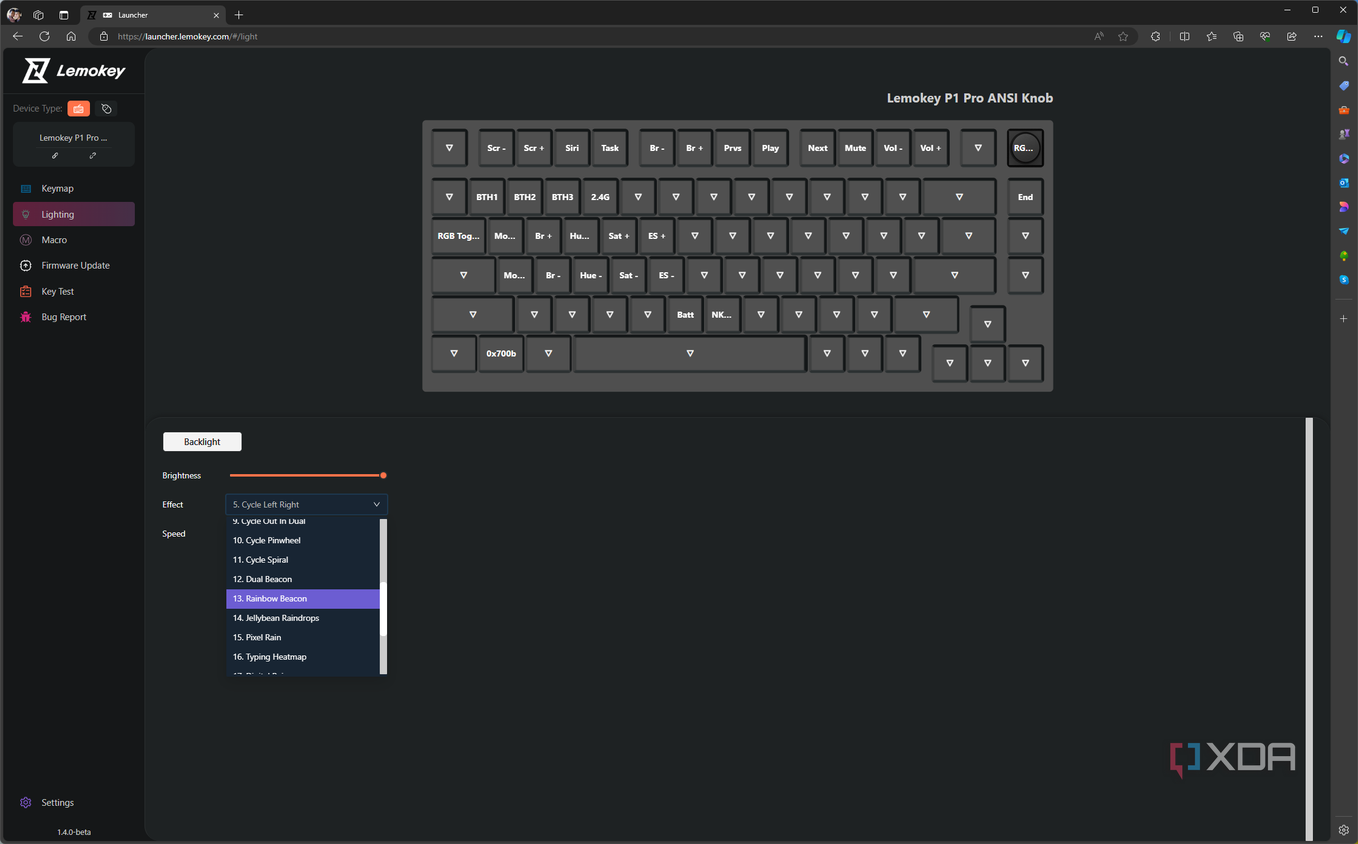The height and width of the screenshot is (844, 1358).
Task: Open the Macro section
Action: coord(74,240)
